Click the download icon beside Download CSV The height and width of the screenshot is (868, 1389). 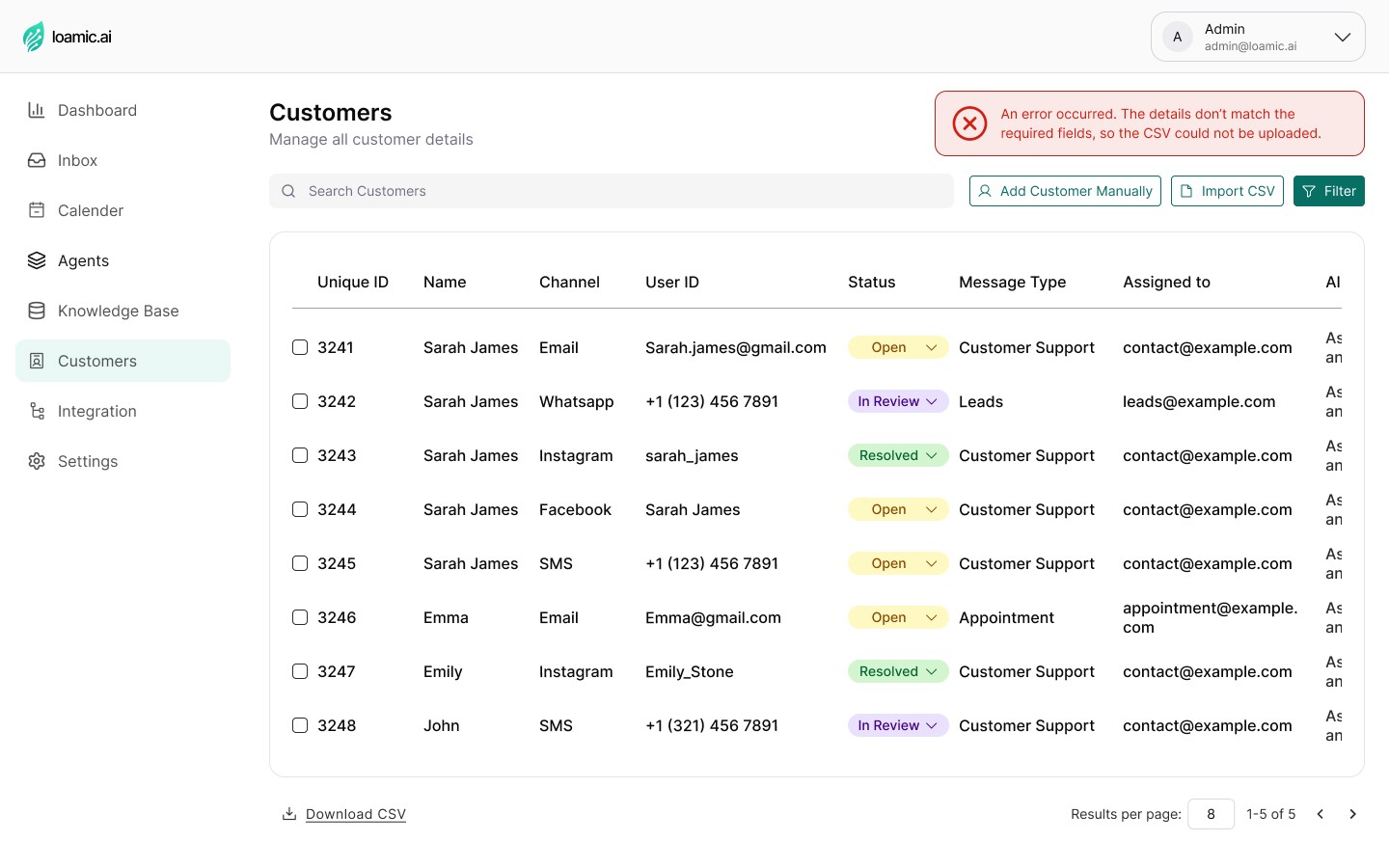(288, 814)
